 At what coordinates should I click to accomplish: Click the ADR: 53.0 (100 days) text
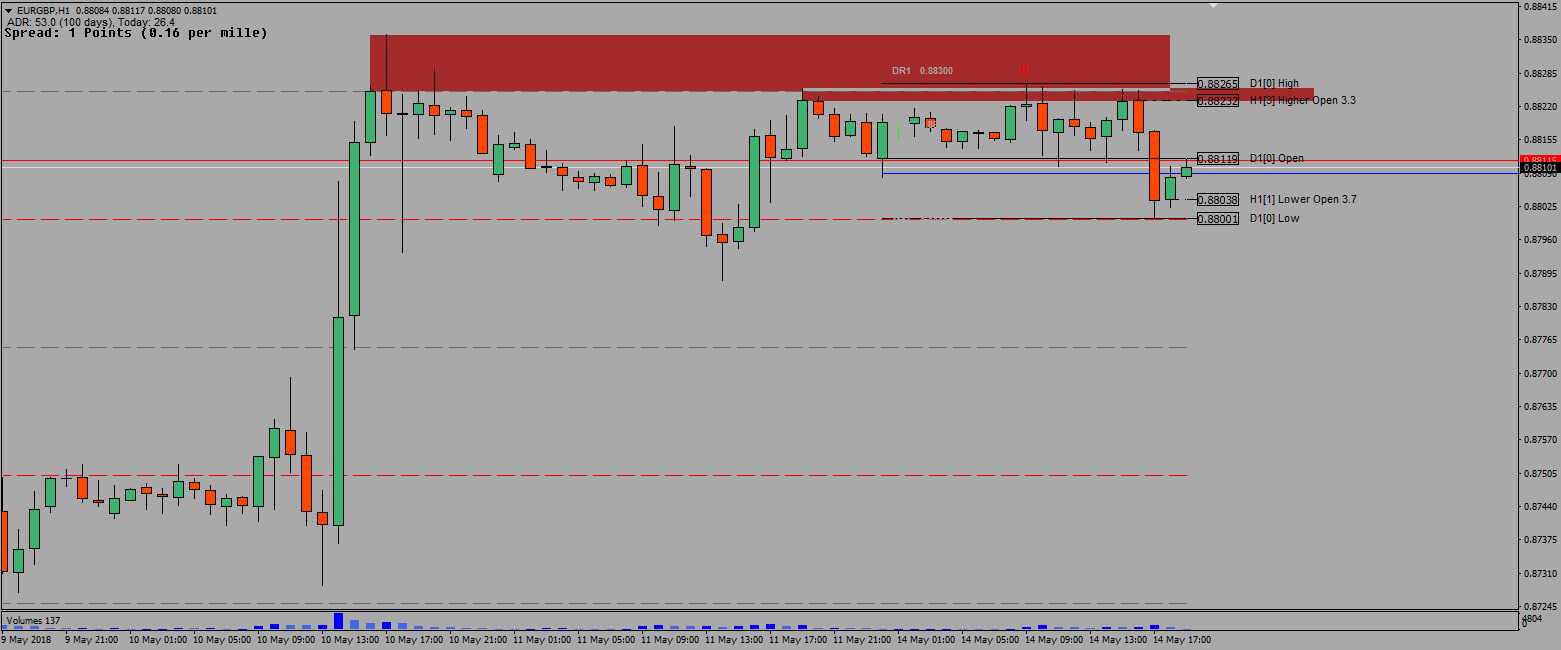(x=60, y=22)
